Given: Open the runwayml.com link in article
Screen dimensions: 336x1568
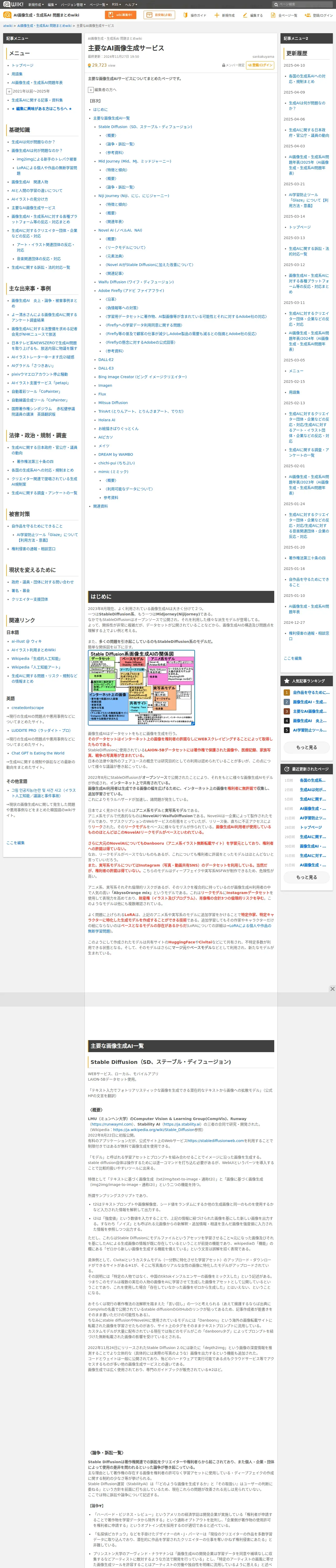Looking at the screenshot, I should coord(111,1124).
